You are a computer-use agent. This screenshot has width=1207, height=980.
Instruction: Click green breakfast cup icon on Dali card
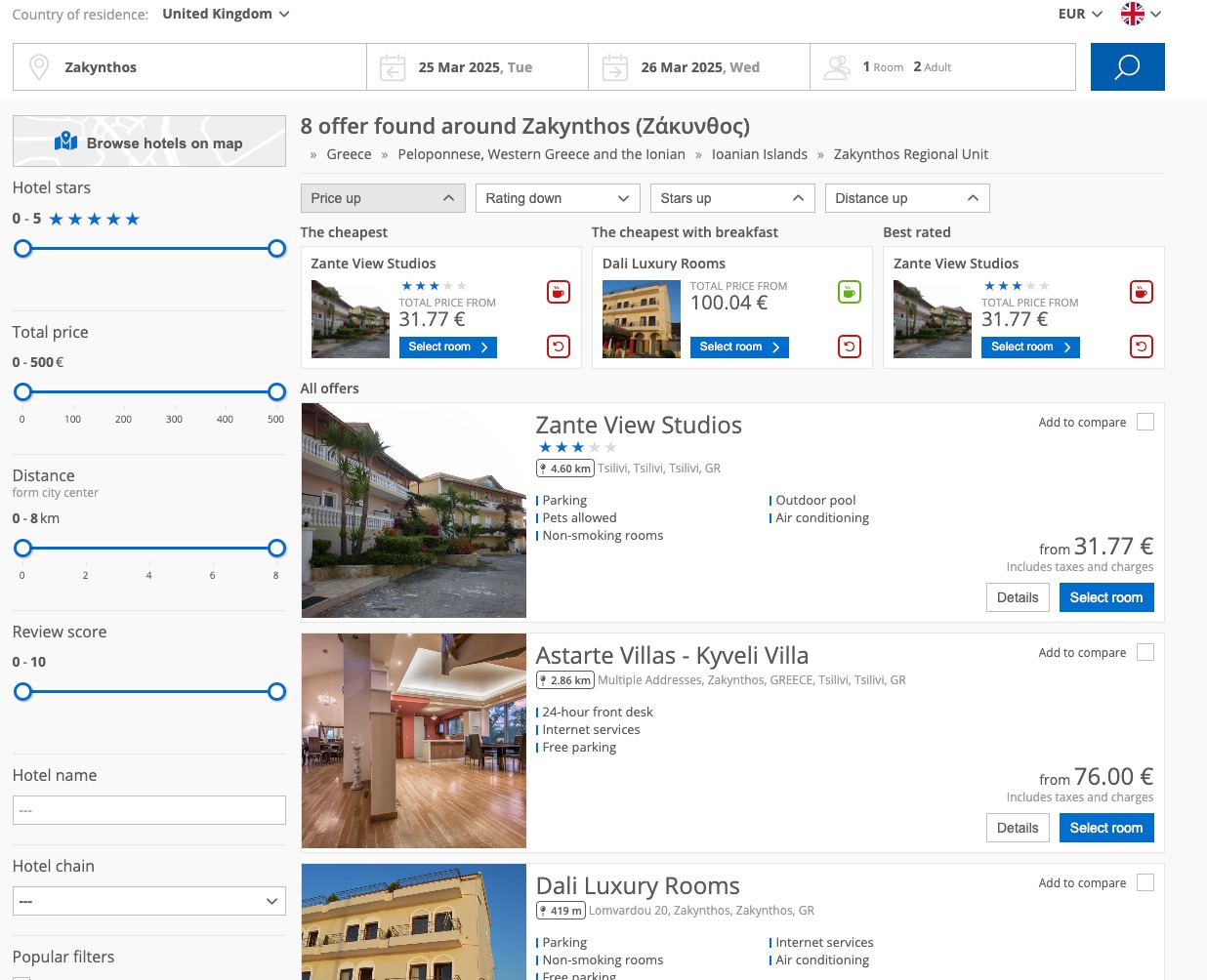(850, 292)
